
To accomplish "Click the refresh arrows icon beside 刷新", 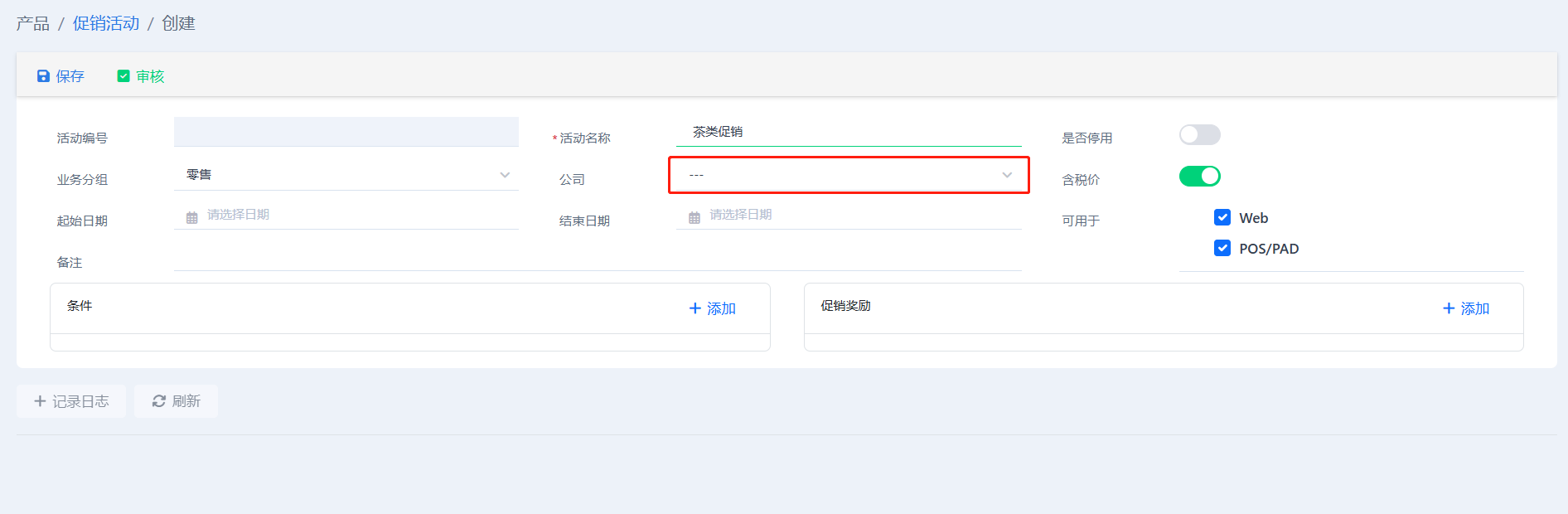I will click(159, 401).
